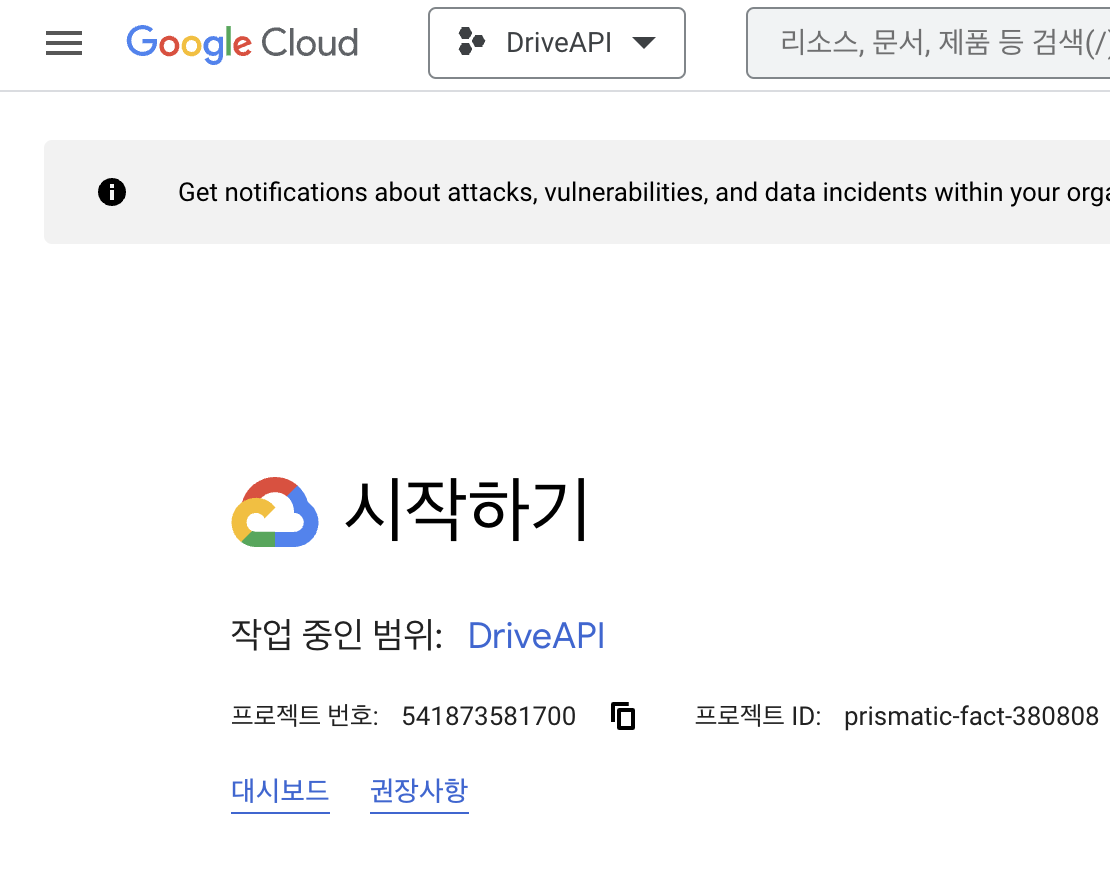
Task: Click the DriveAPI label in project selector
Action: (559, 43)
